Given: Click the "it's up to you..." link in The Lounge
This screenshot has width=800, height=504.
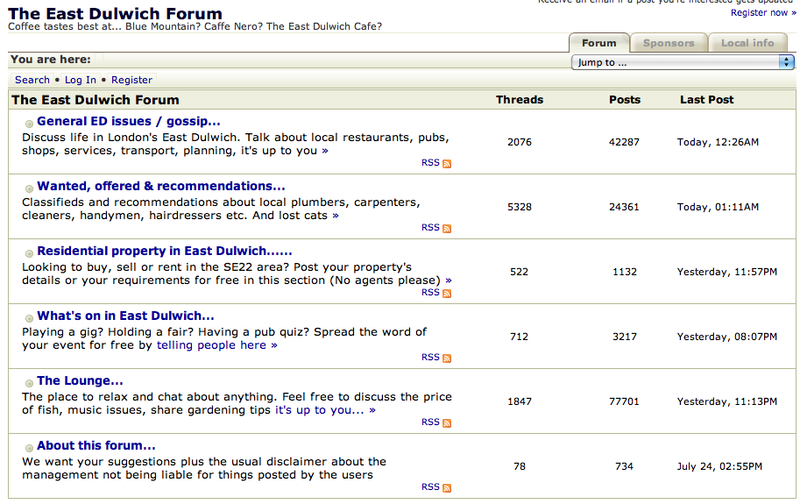Looking at the screenshot, I should (x=319, y=410).
